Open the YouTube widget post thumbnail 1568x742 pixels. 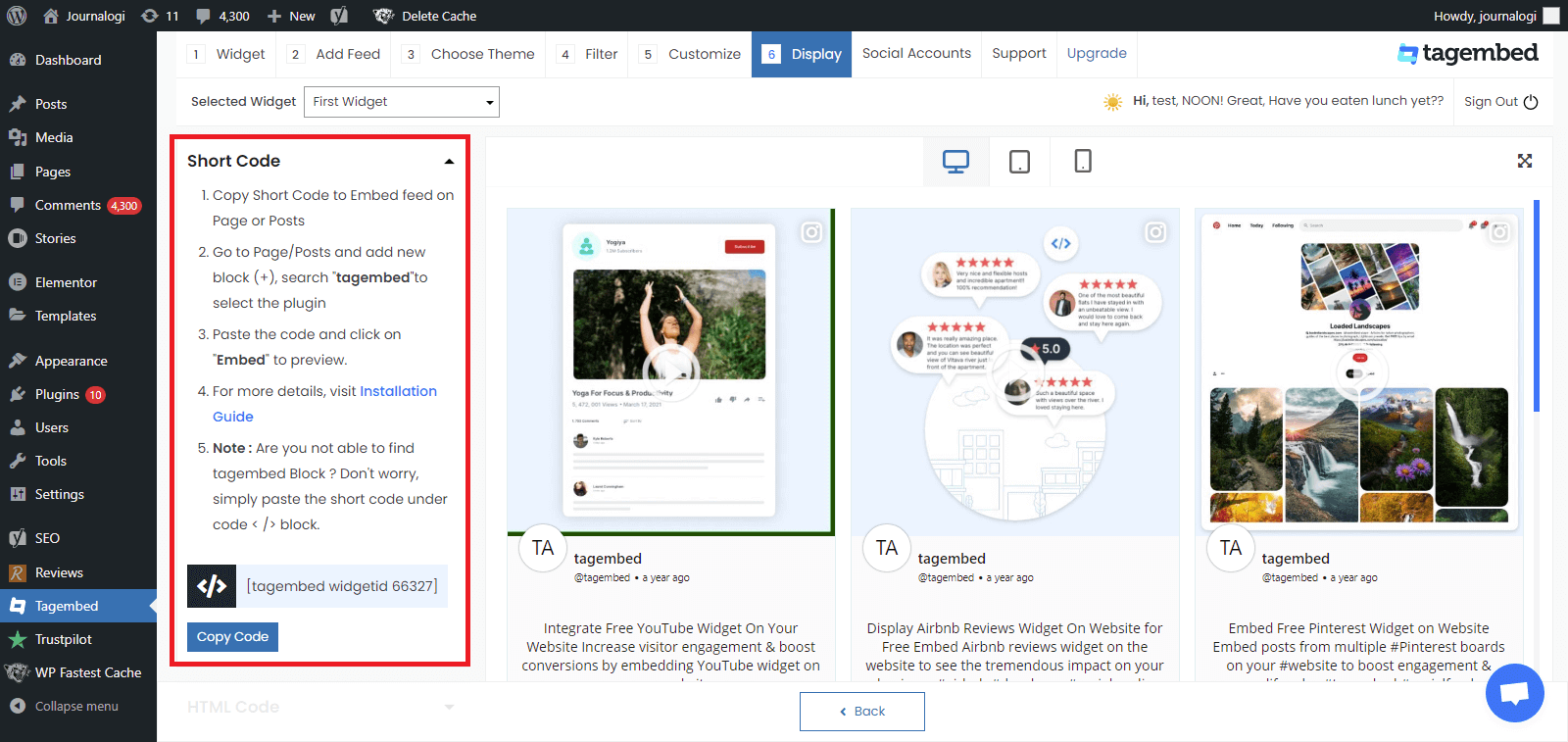pyautogui.click(x=670, y=371)
